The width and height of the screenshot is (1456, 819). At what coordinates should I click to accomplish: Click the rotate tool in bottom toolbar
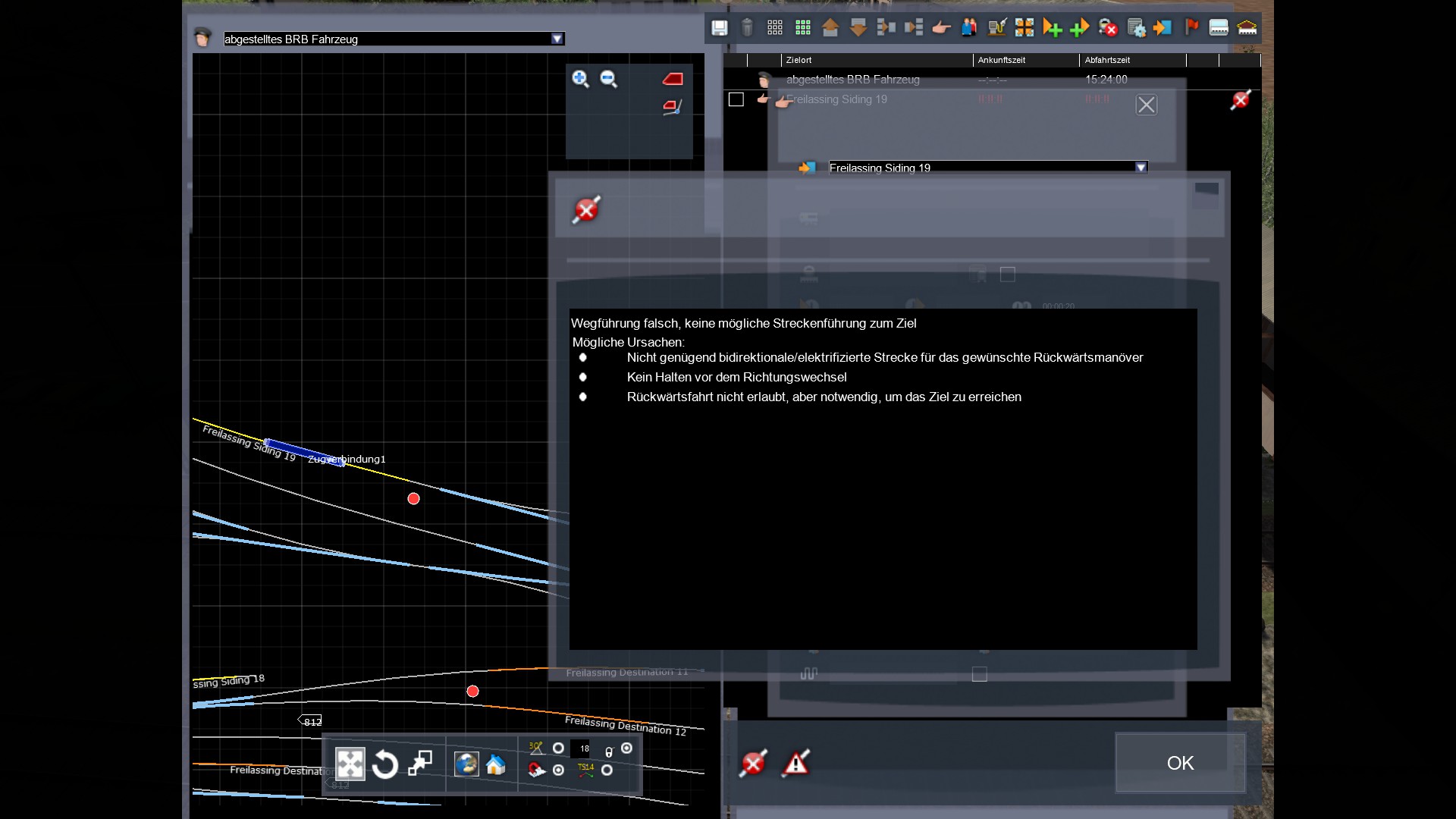(x=385, y=764)
